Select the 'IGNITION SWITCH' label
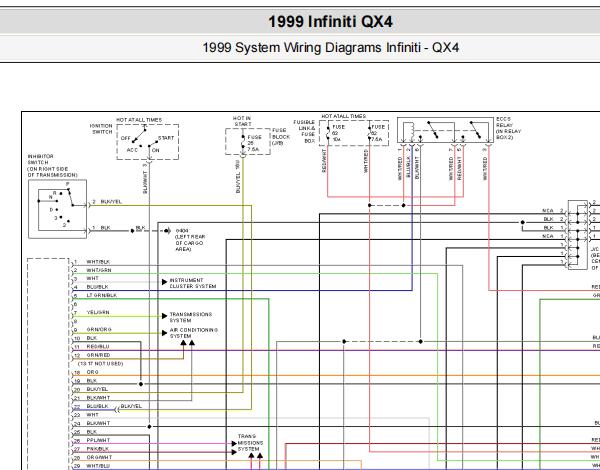 [x=101, y=129]
